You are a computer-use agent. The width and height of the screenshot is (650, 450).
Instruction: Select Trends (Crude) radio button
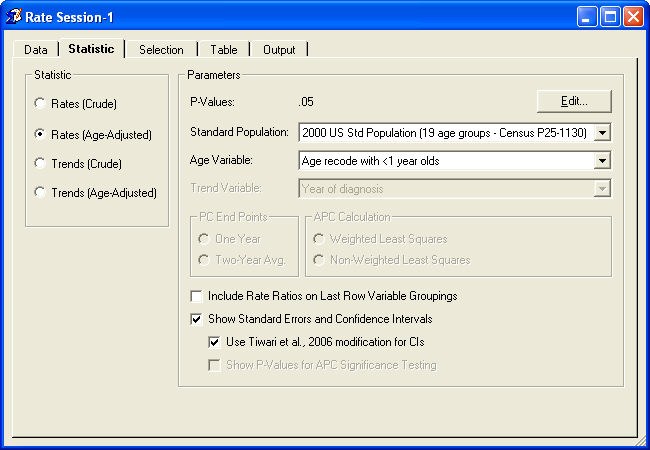pos(40,163)
